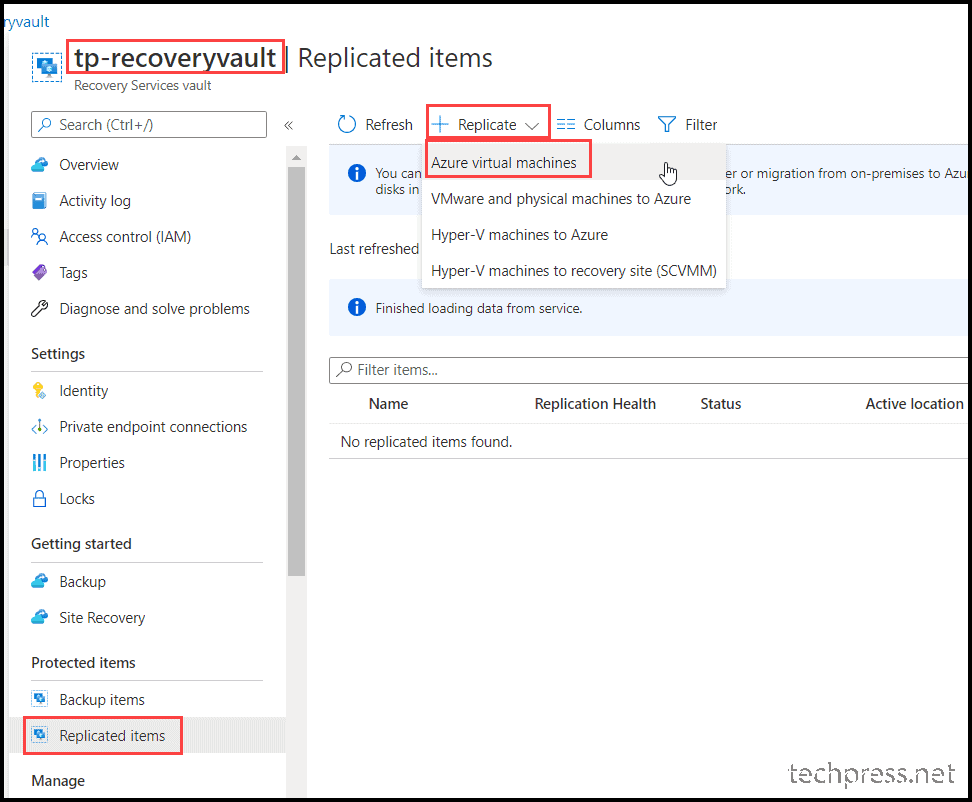This screenshot has width=972, height=802.
Task: Click the plus icon on Replicate
Action: tap(440, 125)
